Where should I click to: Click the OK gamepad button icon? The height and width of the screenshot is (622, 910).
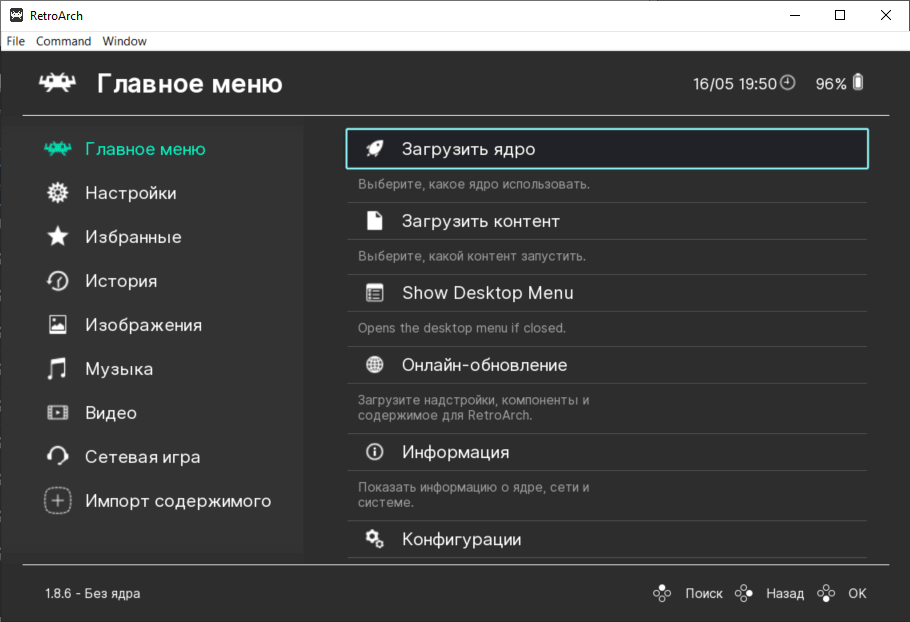(826, 593)
